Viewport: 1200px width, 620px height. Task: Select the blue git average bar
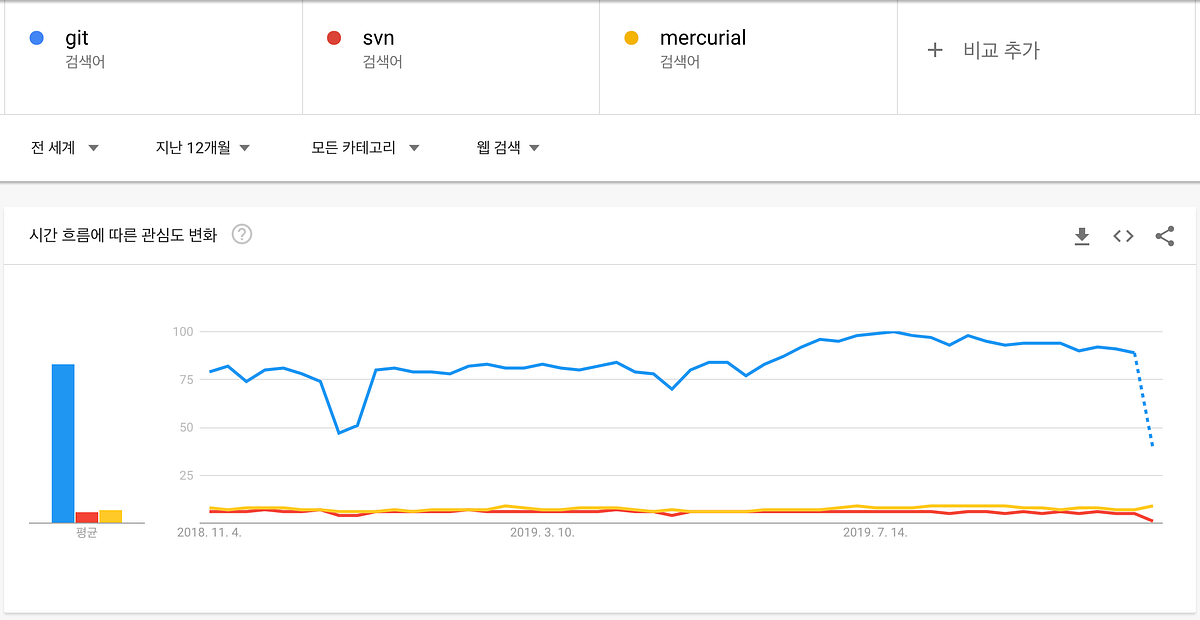[x=63, y=443]
